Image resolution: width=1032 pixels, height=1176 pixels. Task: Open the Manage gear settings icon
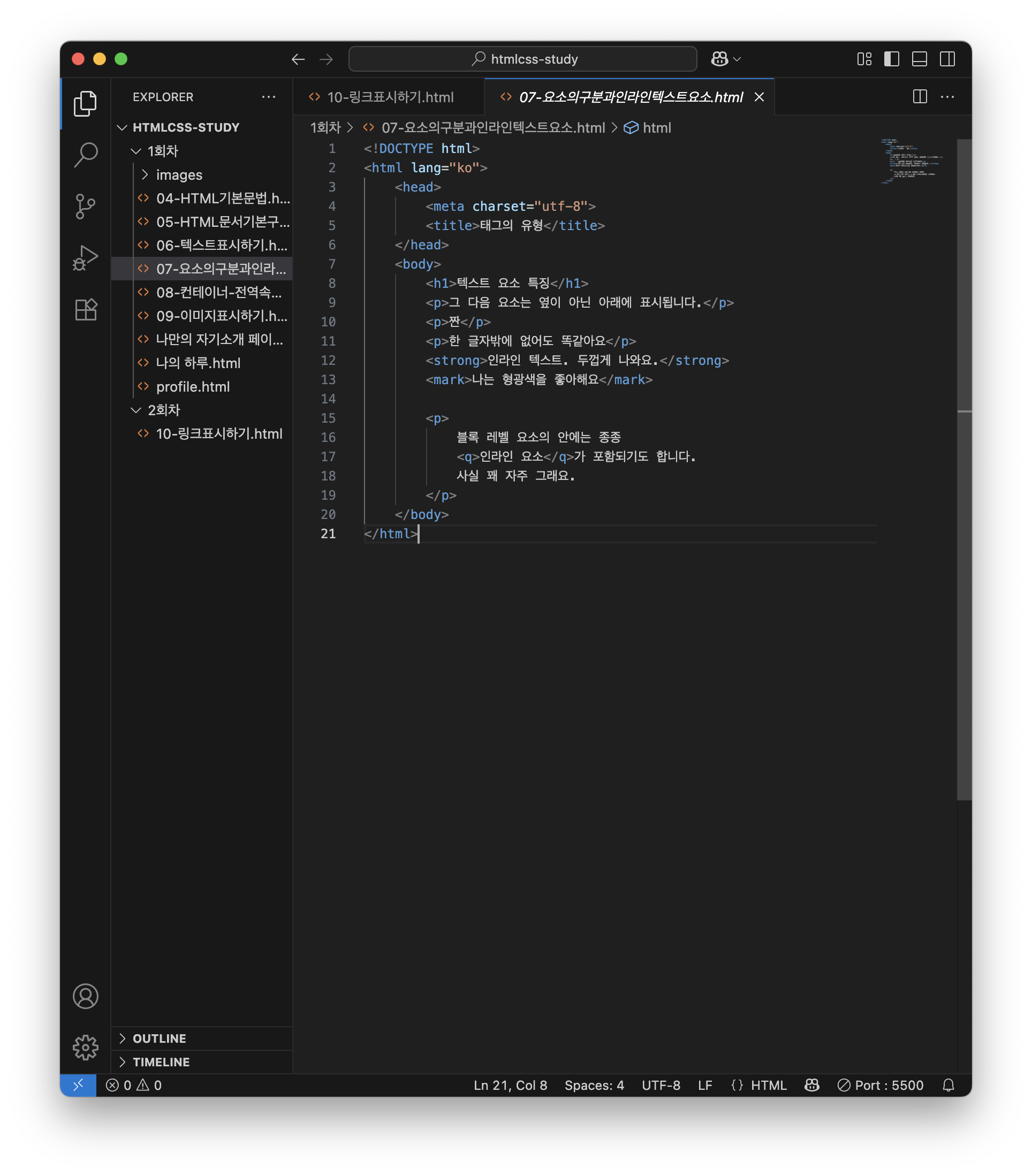[x=85, y=1047]
